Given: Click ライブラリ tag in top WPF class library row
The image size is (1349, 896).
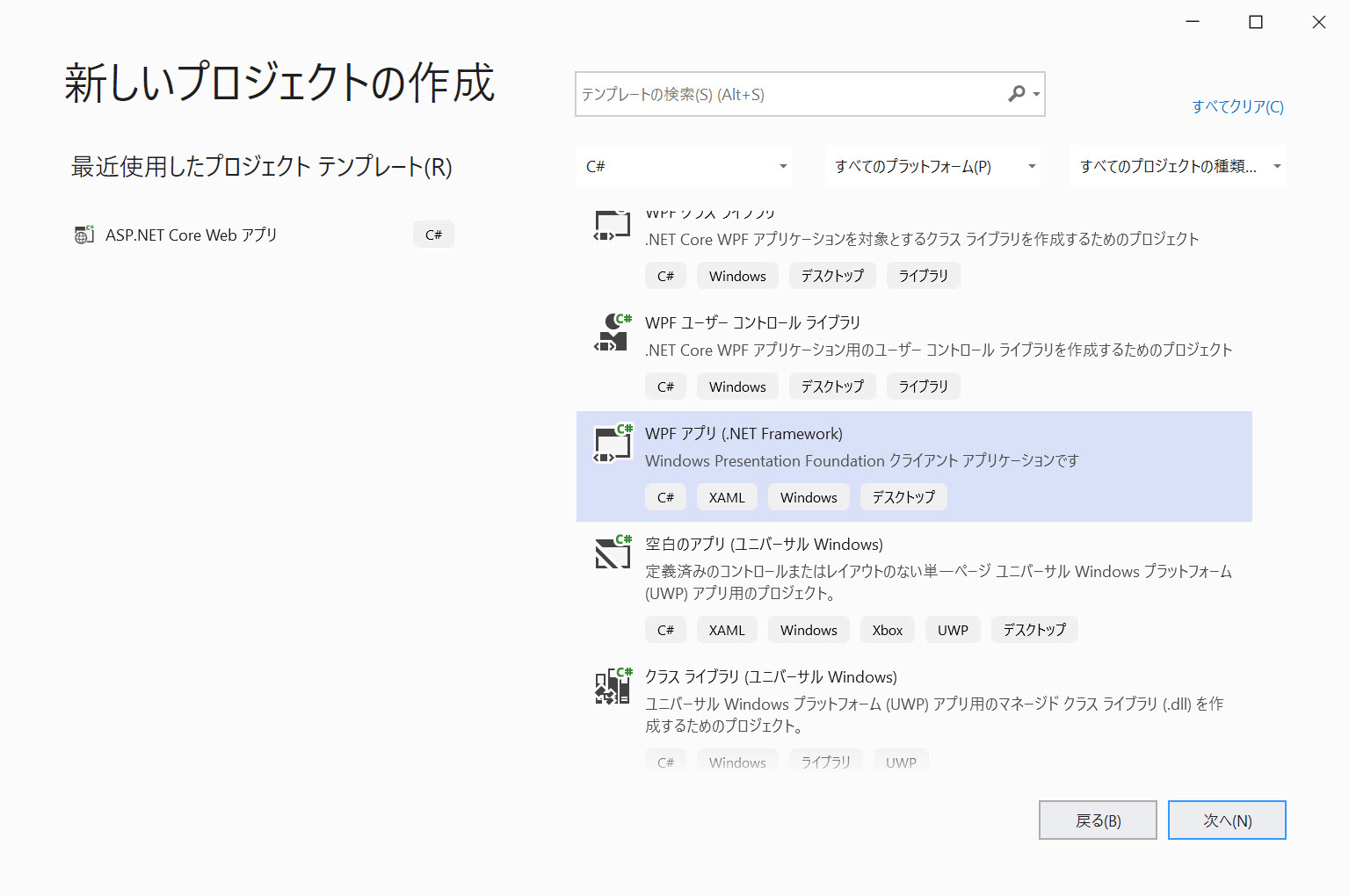Looking at the screenshot, I should tap(923, 276).
